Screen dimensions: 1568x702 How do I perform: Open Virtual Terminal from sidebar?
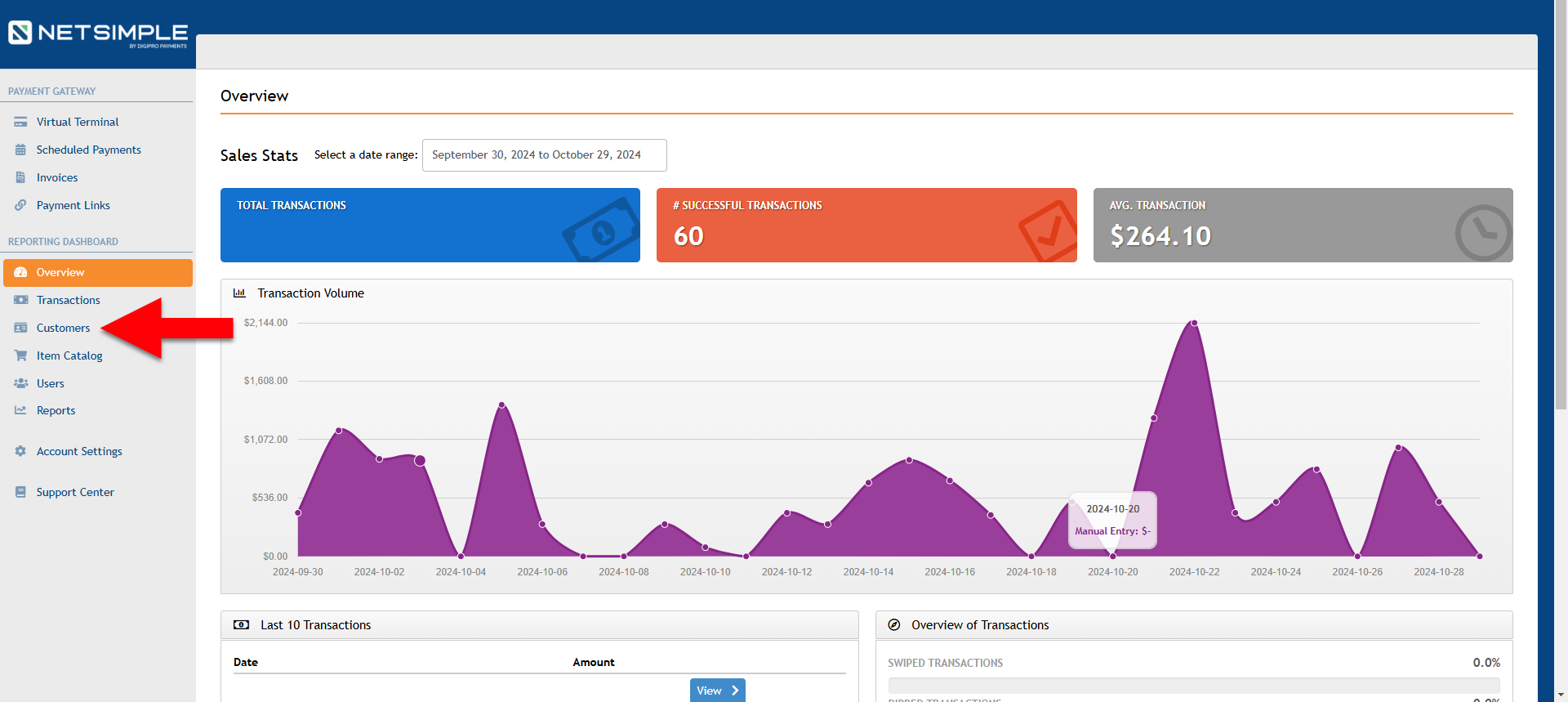[78, 122]
